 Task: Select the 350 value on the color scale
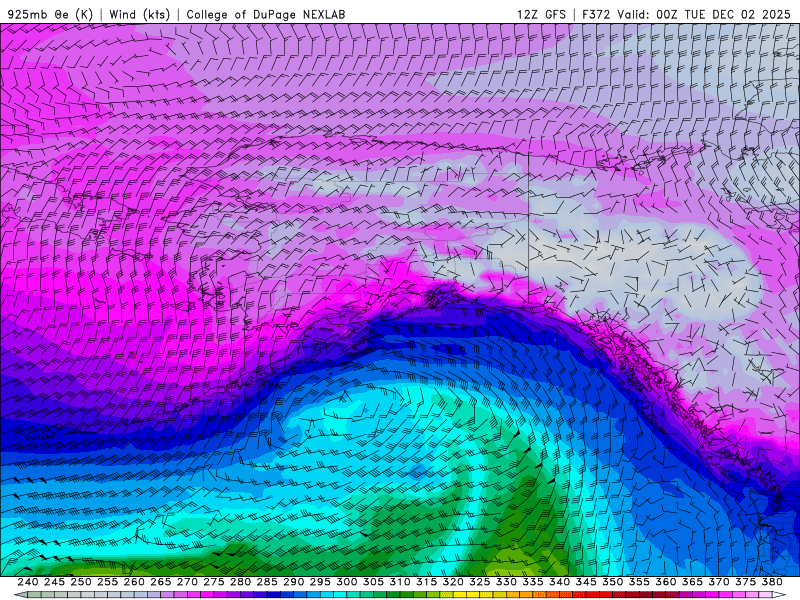(612, 582)
